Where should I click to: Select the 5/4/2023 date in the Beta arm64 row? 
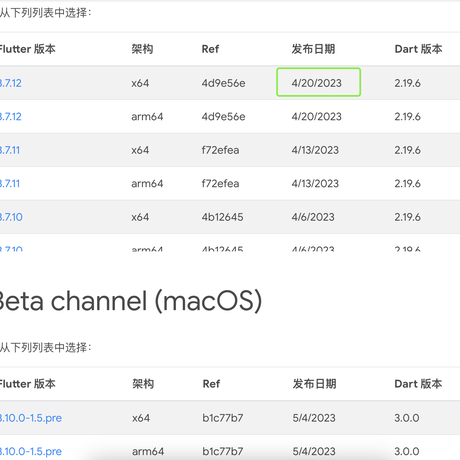coord(314,451)
